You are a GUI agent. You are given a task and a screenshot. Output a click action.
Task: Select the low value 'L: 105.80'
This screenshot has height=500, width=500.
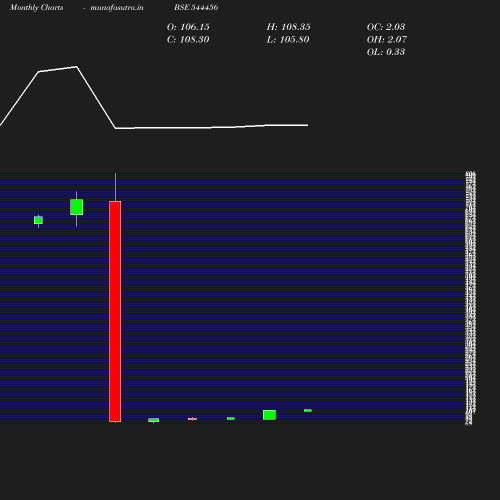pos(288,40)
